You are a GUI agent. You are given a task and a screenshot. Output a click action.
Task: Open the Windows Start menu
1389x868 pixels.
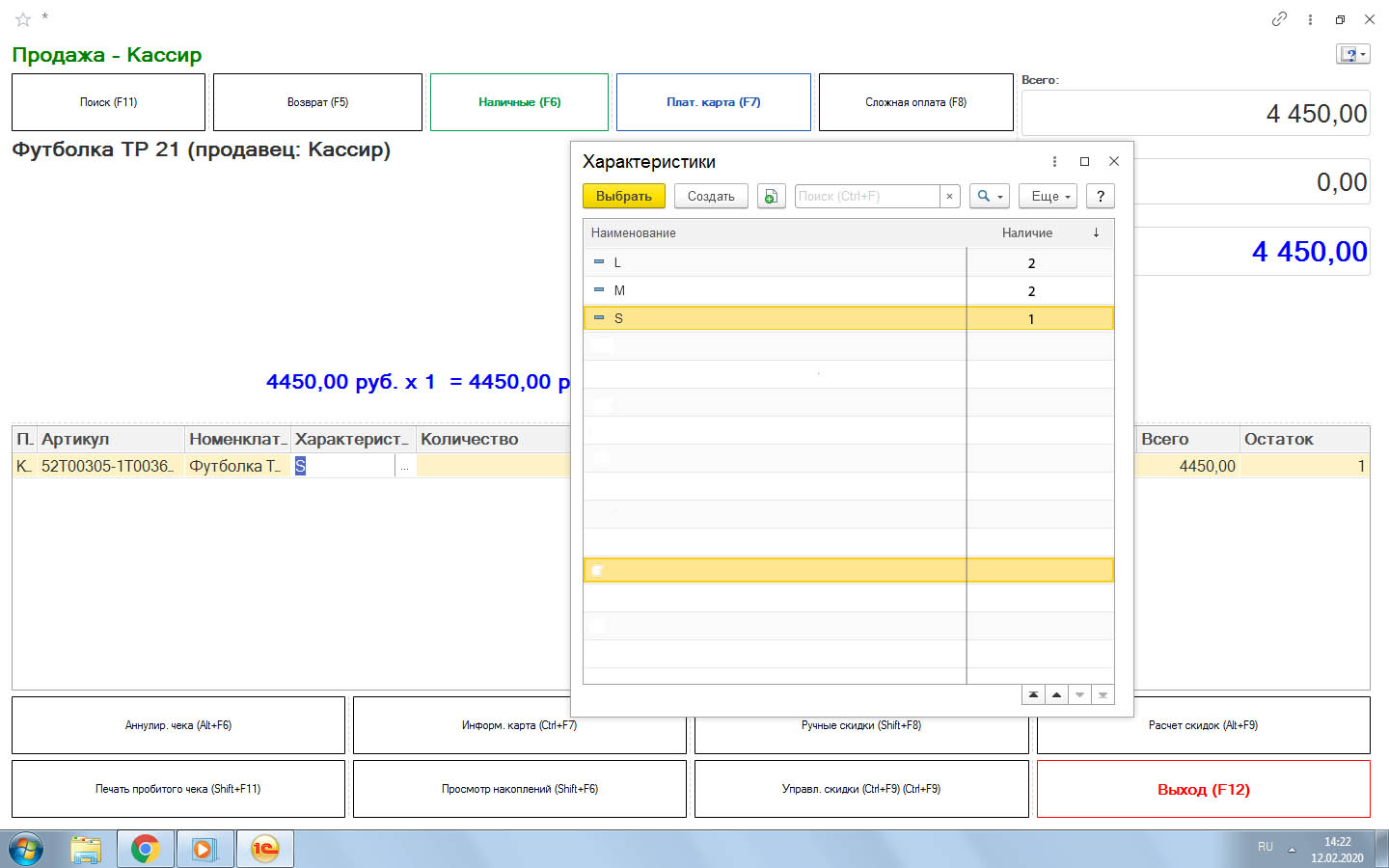click(x=26, y=849)
